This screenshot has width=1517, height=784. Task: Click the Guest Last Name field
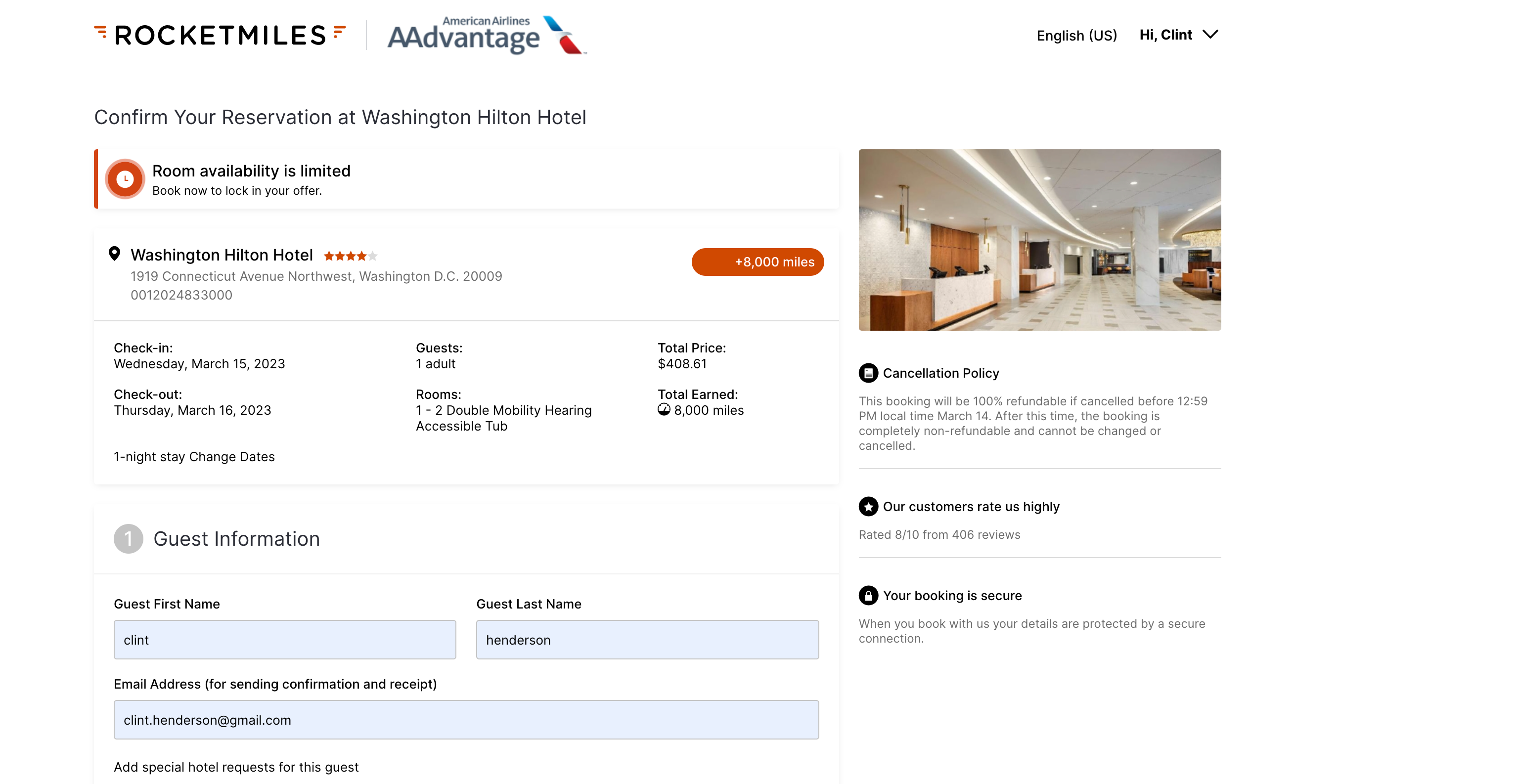(647, 640)
